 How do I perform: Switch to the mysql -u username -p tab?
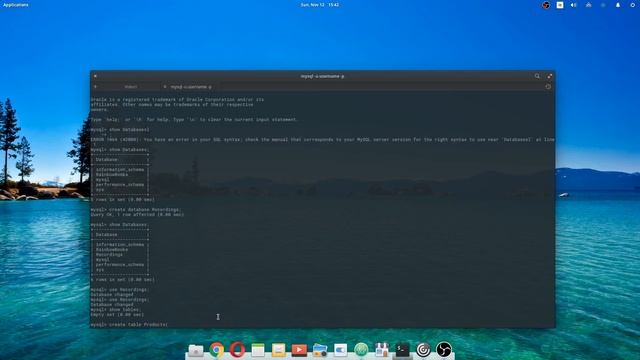191,87
